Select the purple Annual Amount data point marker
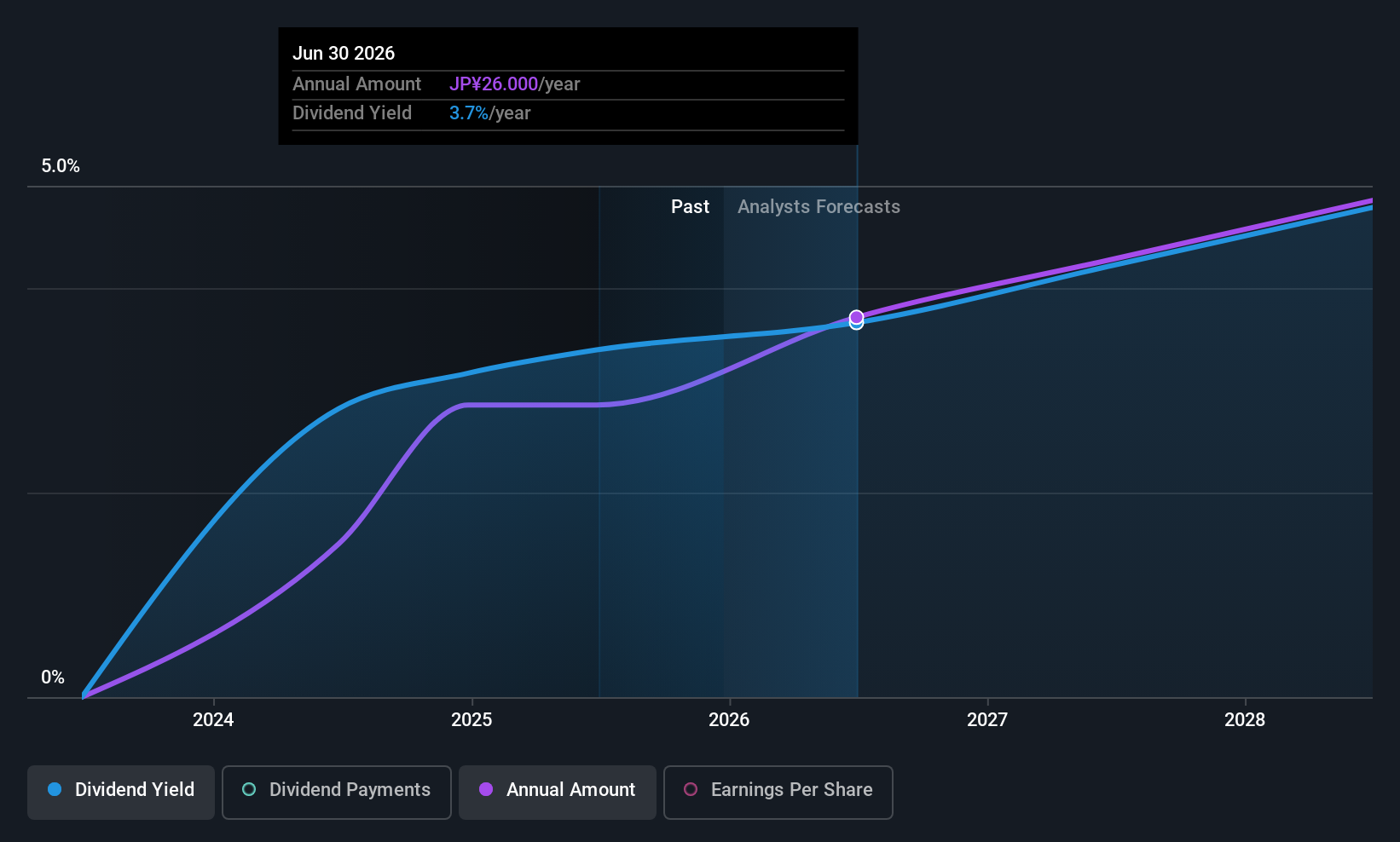Screen dimensions: 1400x842 pos(857,316)
